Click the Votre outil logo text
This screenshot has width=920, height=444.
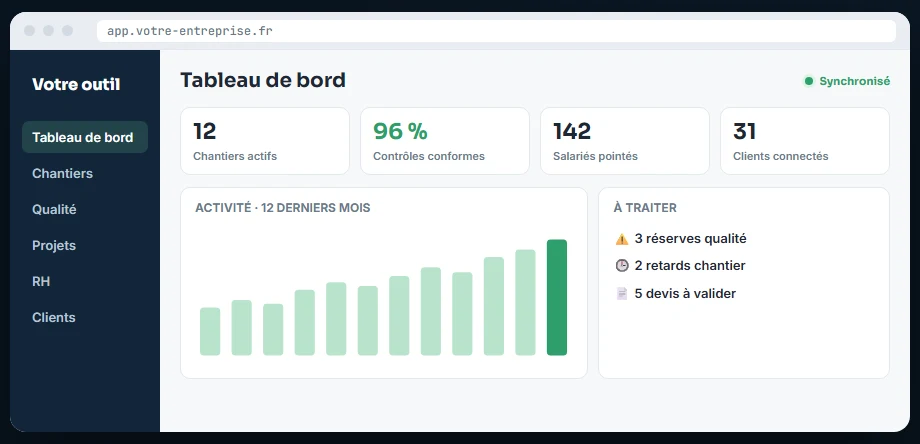click(76, 84)
